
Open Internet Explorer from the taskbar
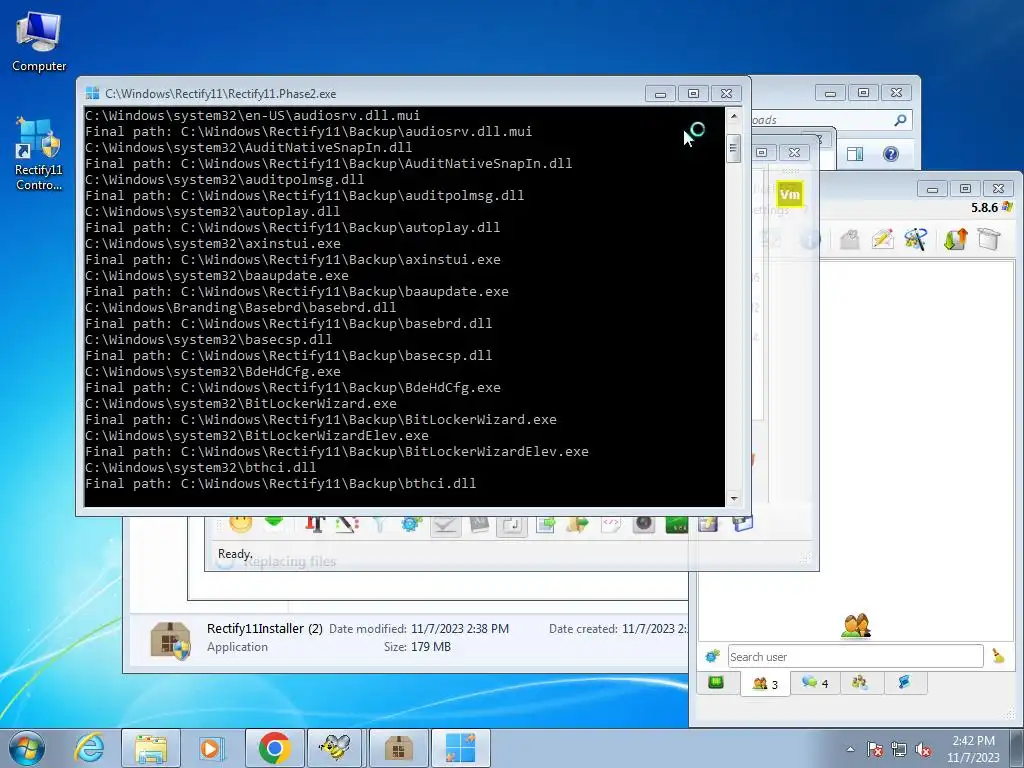(x=89, y=748)
